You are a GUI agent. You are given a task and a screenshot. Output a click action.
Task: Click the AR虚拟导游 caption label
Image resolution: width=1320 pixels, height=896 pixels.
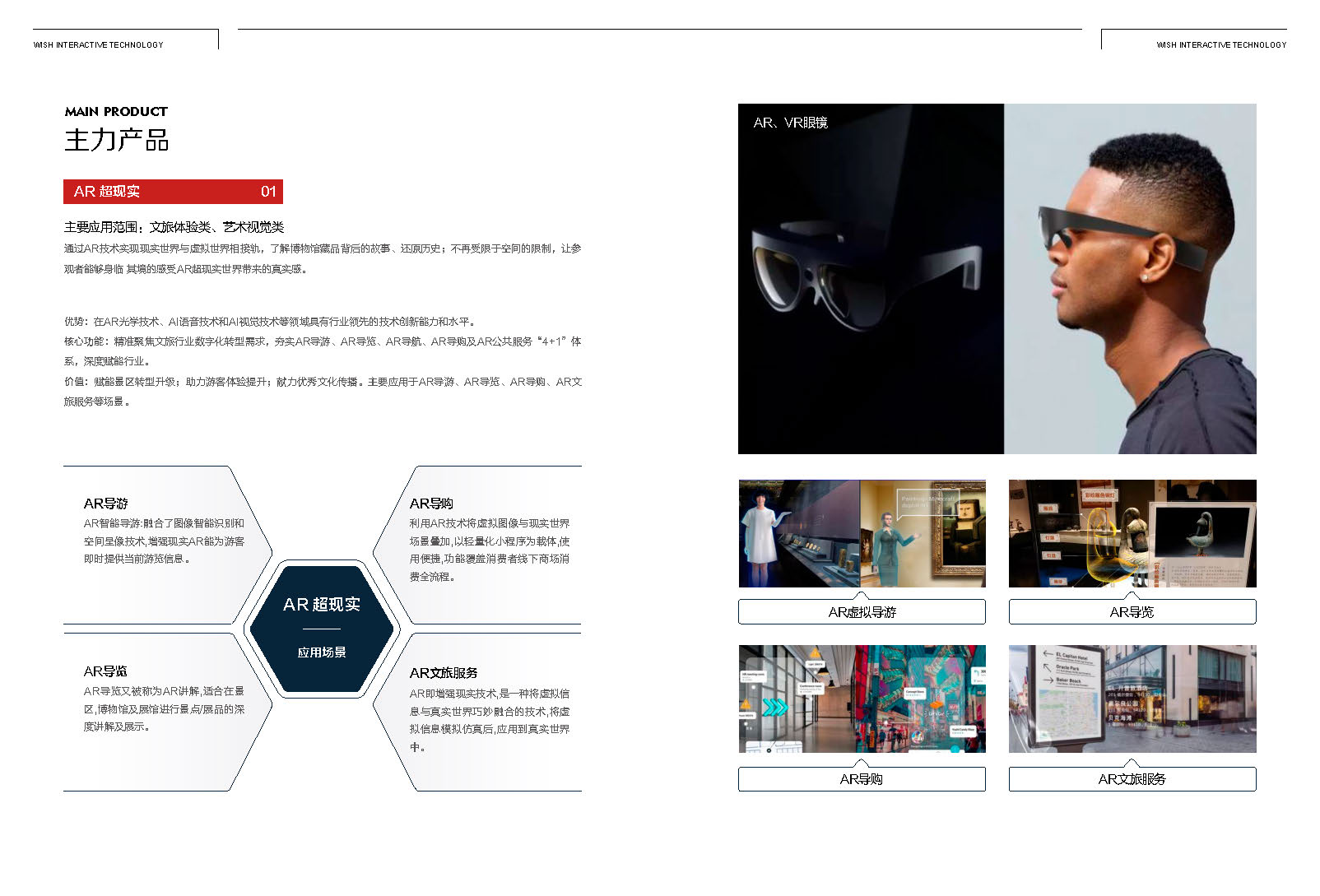(862, 612)
